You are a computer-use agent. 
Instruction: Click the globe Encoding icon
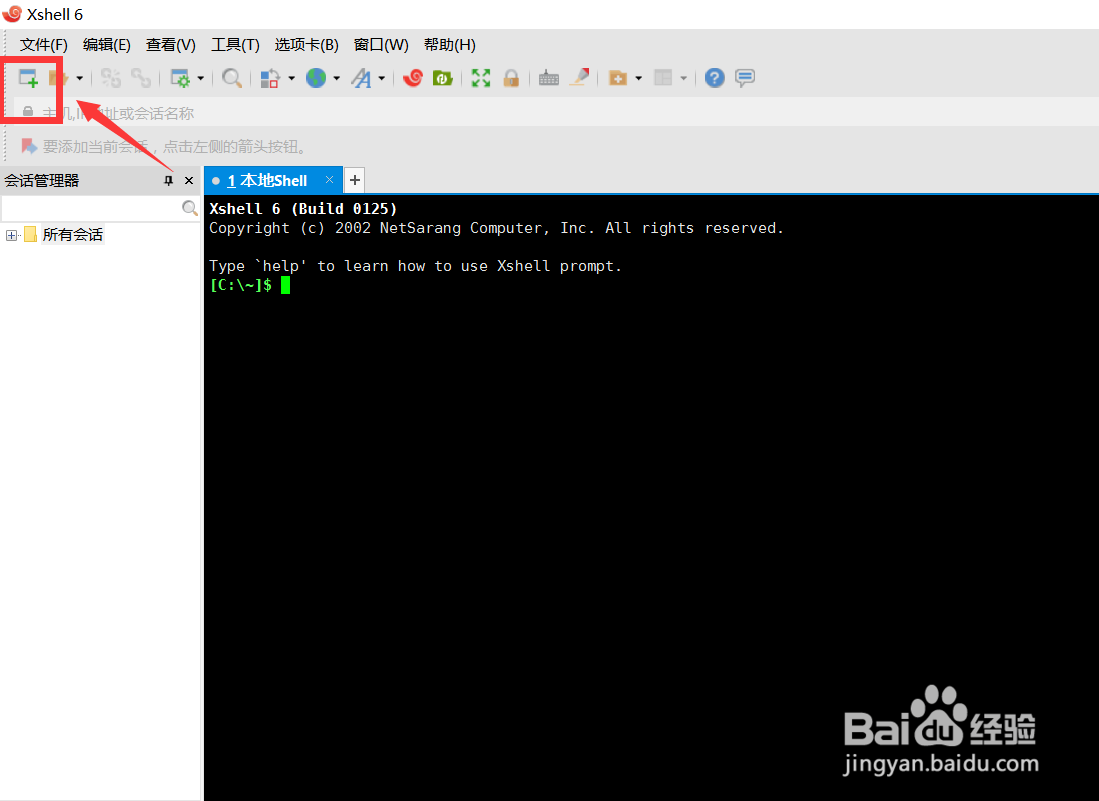316,78
